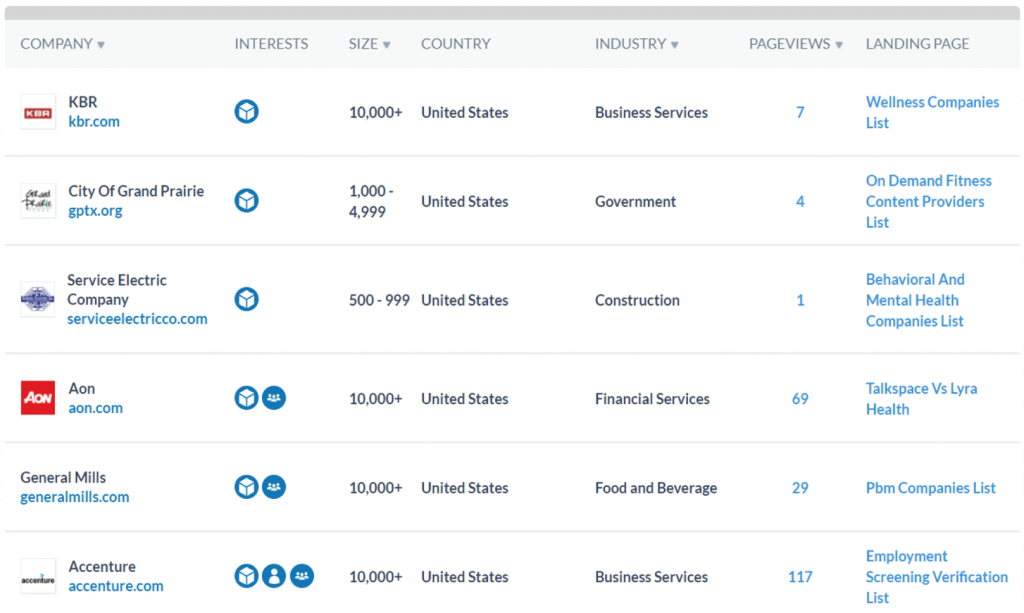1024x613 pixels.
Task: Click cube interest icon for City Of Grand Prairie
Action: (246, 201)
